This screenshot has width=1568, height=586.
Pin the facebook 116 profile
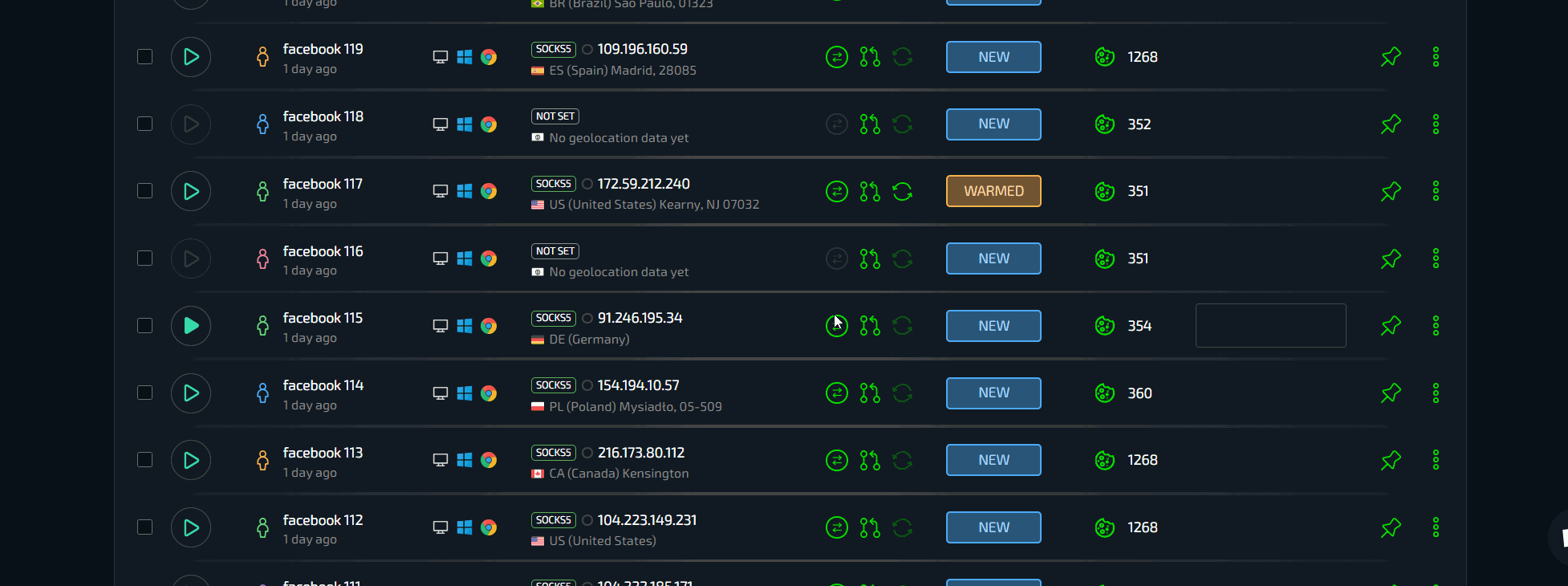(1391, 259)
